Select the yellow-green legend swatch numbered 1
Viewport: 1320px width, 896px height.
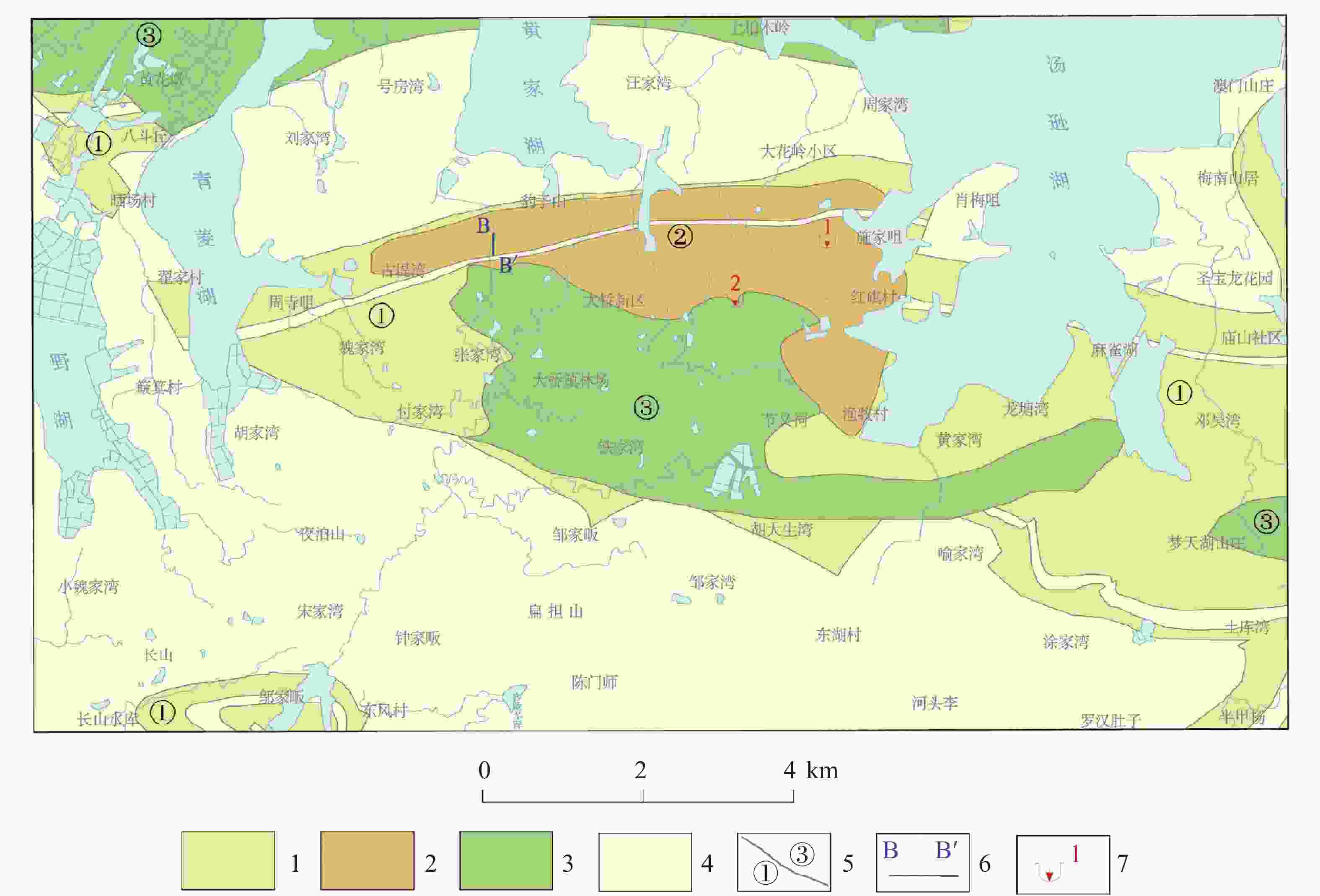coord(228,861)
